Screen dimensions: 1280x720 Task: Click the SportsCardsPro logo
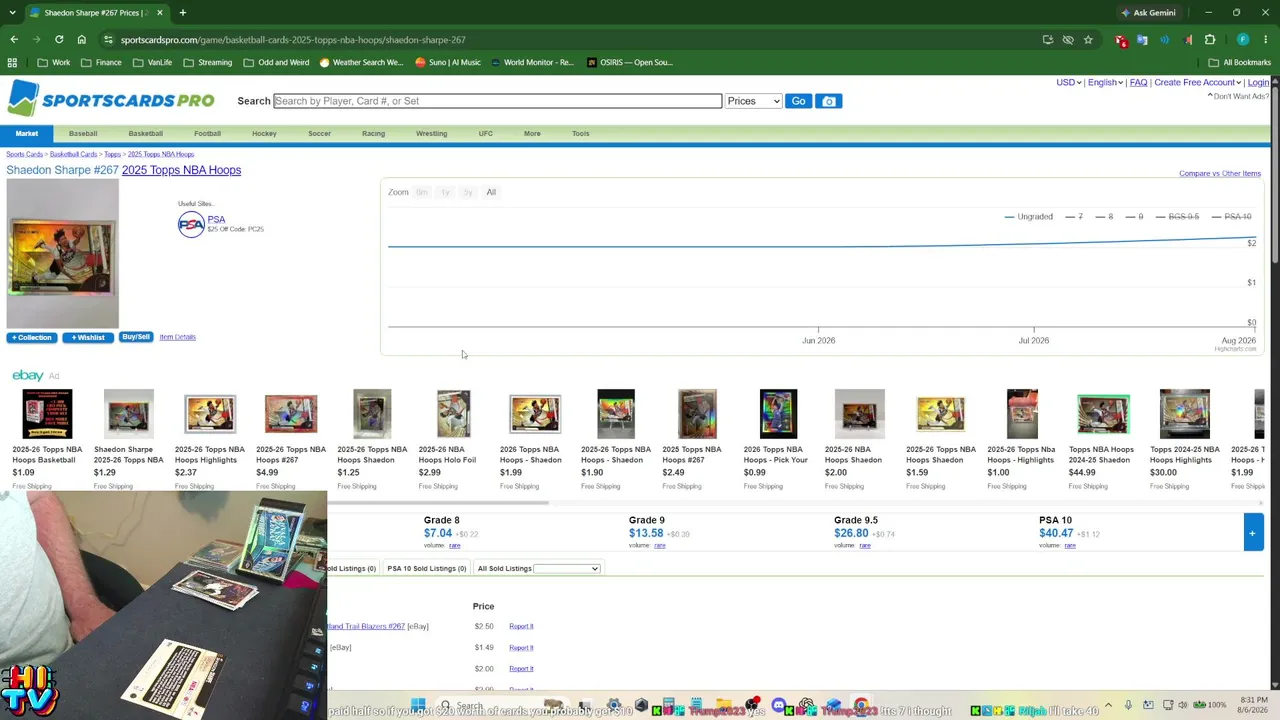pos(111,100)
